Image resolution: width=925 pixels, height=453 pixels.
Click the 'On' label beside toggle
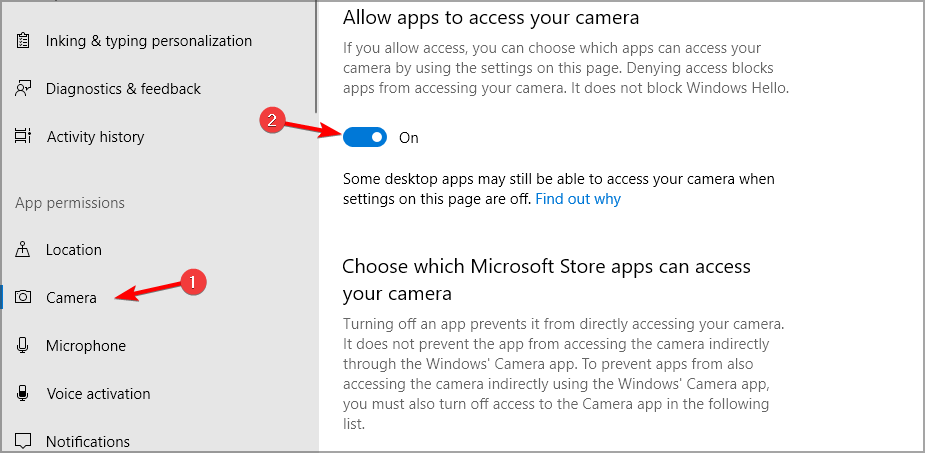click(x=409, y=137)
